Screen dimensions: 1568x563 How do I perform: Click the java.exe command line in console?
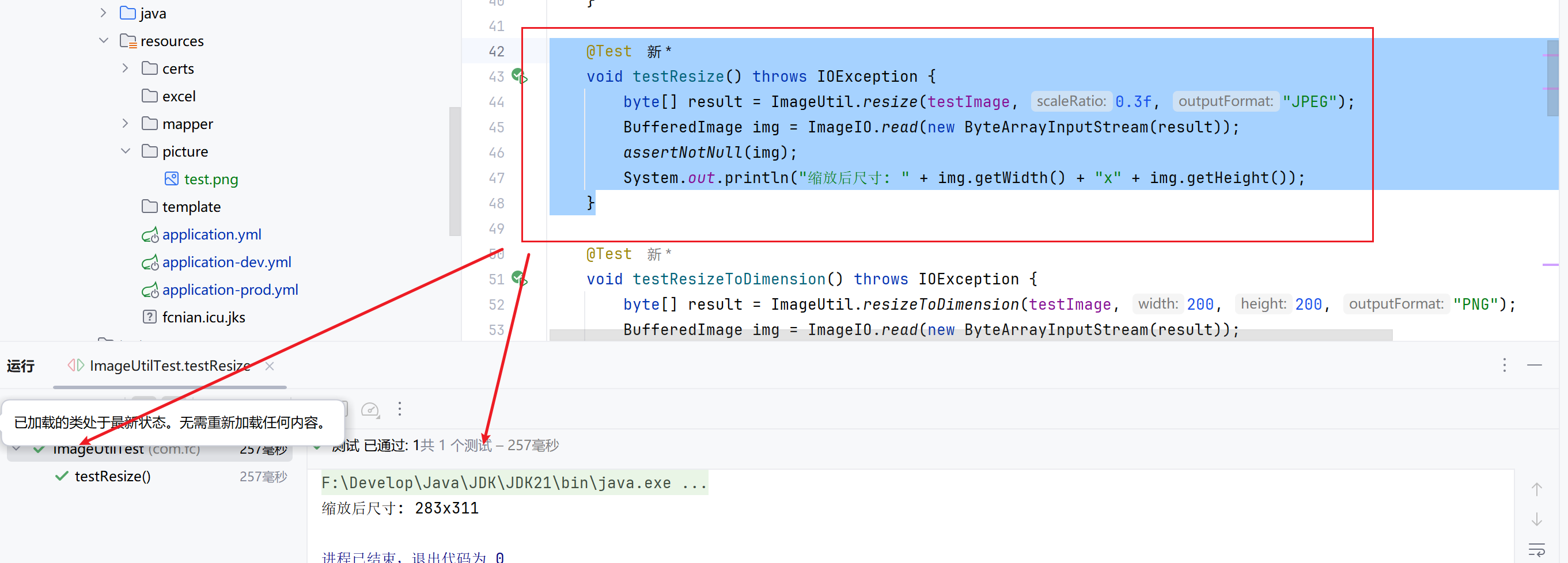coord(514,482)
